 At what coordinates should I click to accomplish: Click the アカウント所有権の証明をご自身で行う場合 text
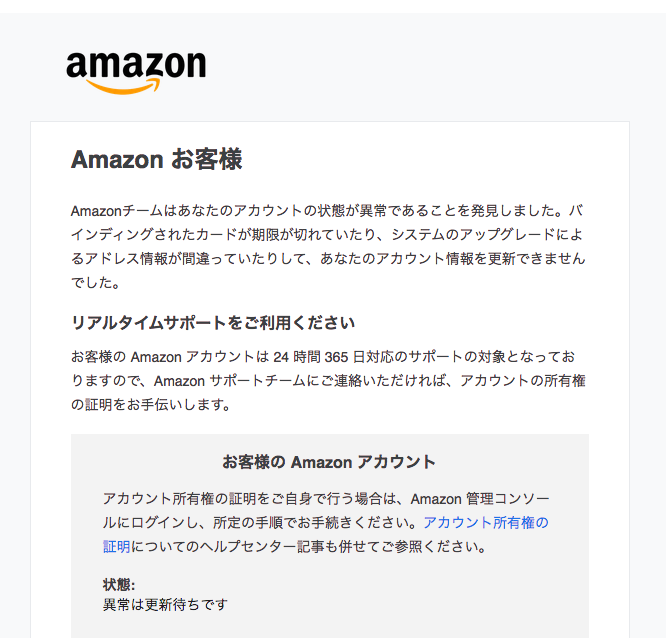coord(243,499)
